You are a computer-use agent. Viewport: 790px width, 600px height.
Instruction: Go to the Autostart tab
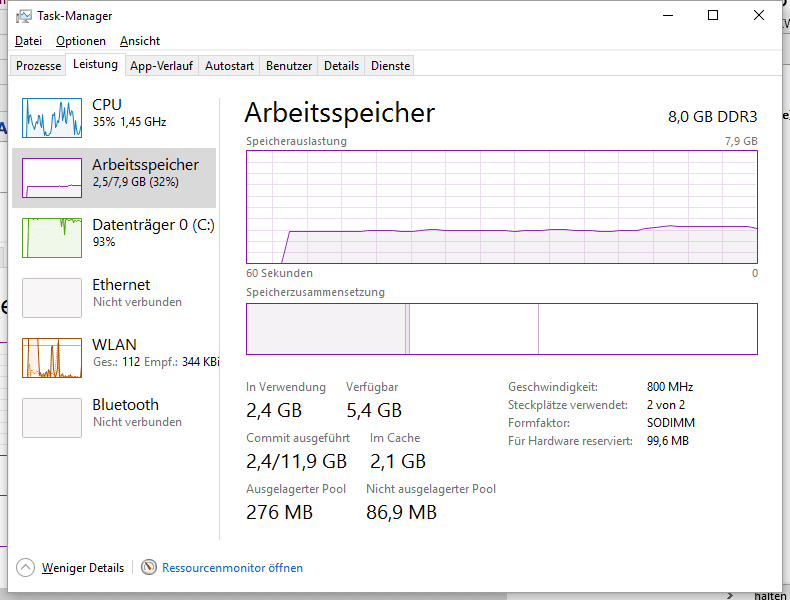coord(229,66)
